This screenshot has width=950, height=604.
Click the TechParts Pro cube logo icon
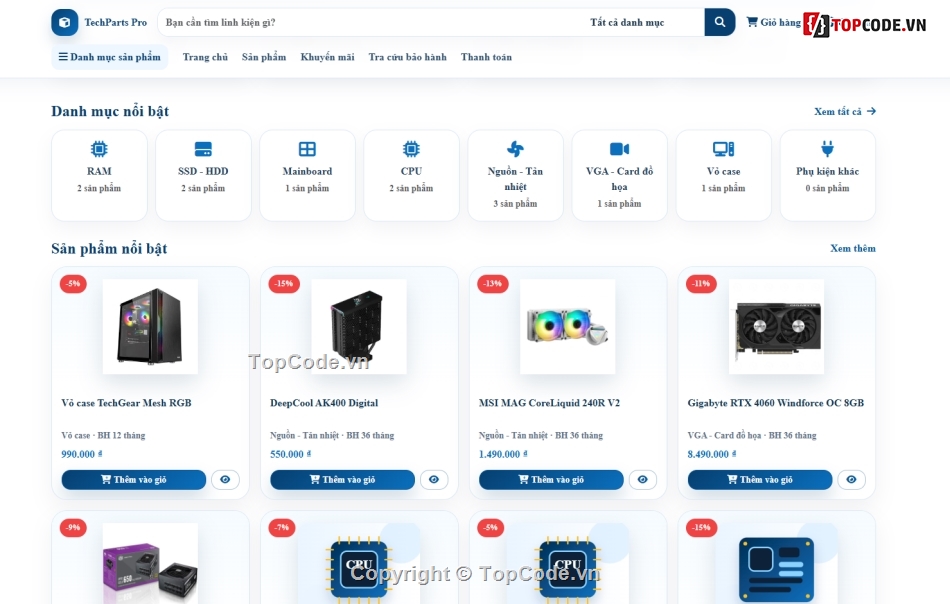(65, 22)
